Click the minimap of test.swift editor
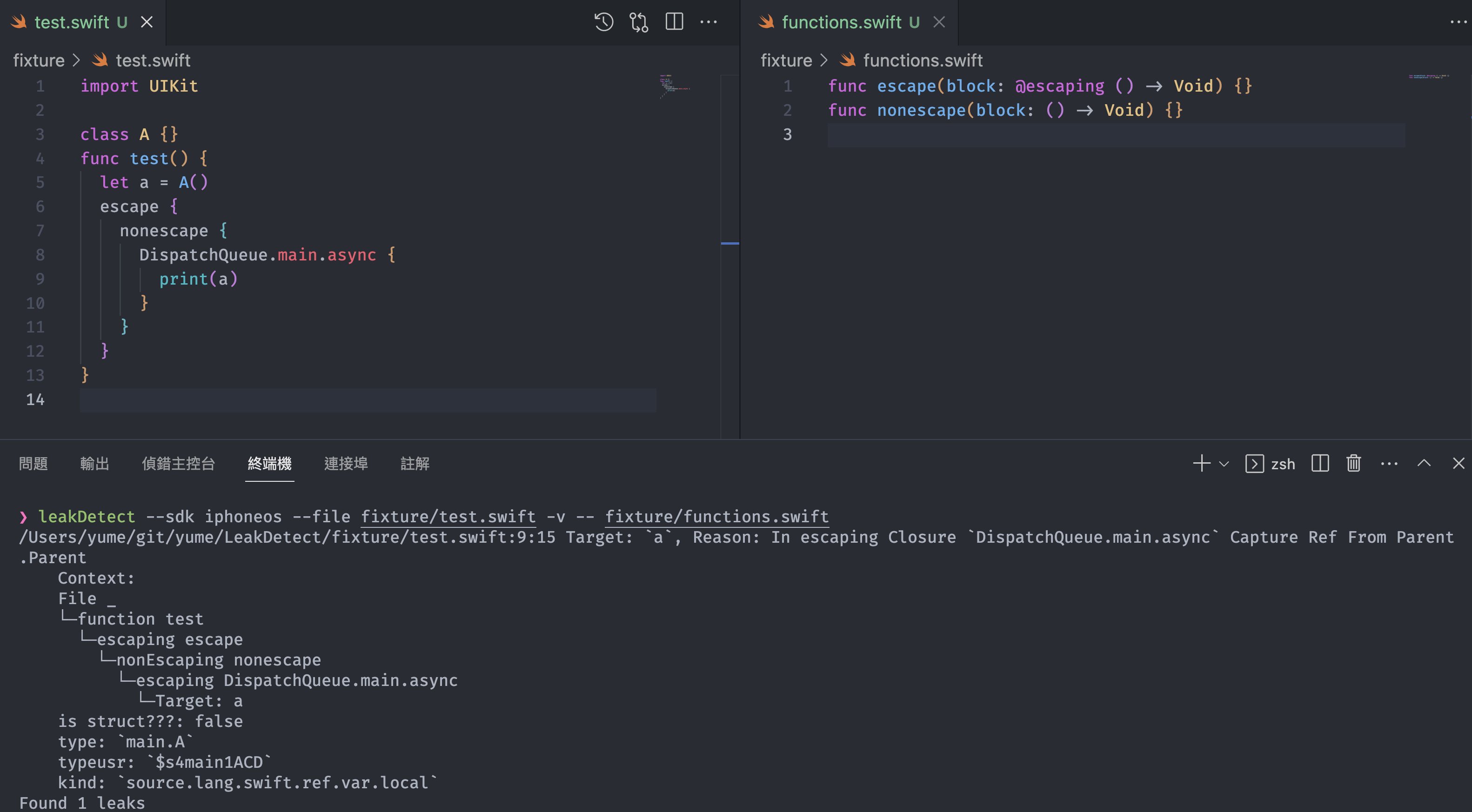Image resolution: width=1472 pixels, height=812 pixels. [x=675, y=86]
